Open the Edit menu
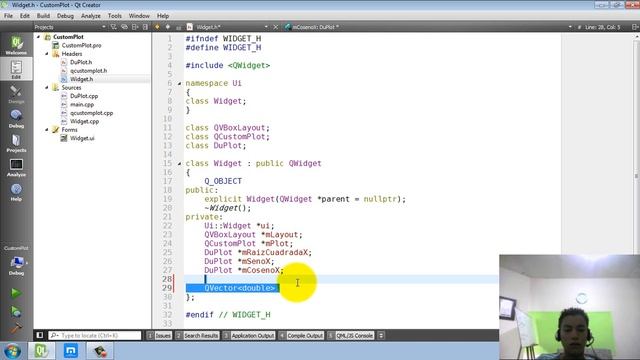640x360 pixels. 24,16
